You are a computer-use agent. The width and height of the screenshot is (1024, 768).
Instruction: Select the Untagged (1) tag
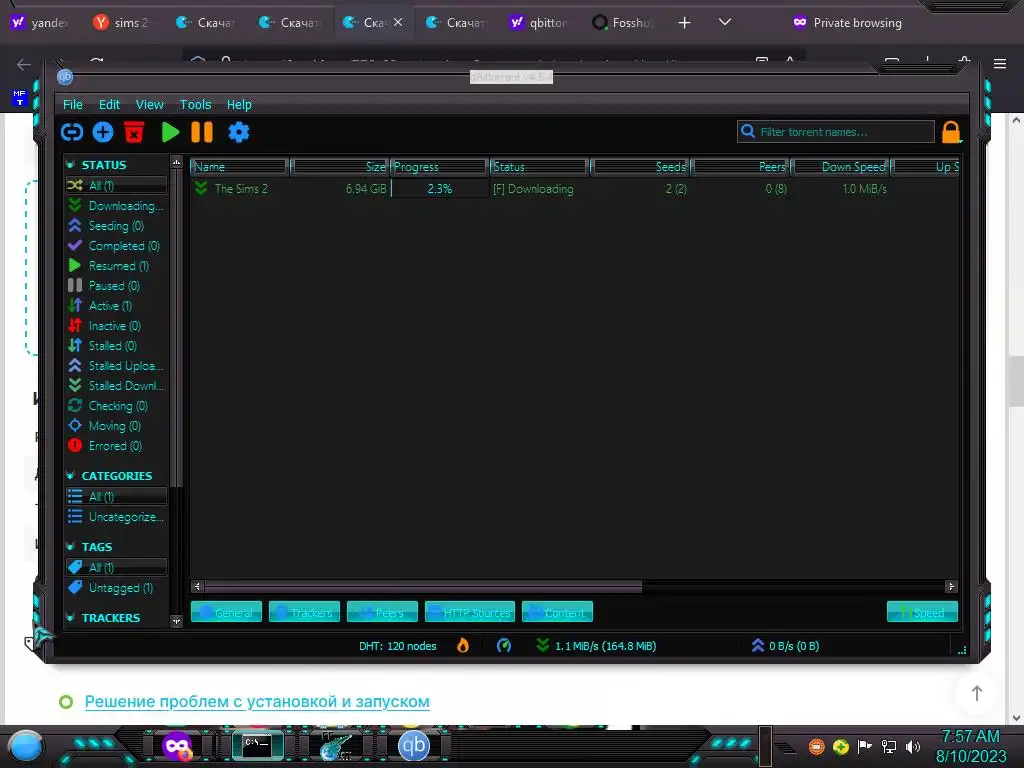pyautogui.click(x=116, y=588)
